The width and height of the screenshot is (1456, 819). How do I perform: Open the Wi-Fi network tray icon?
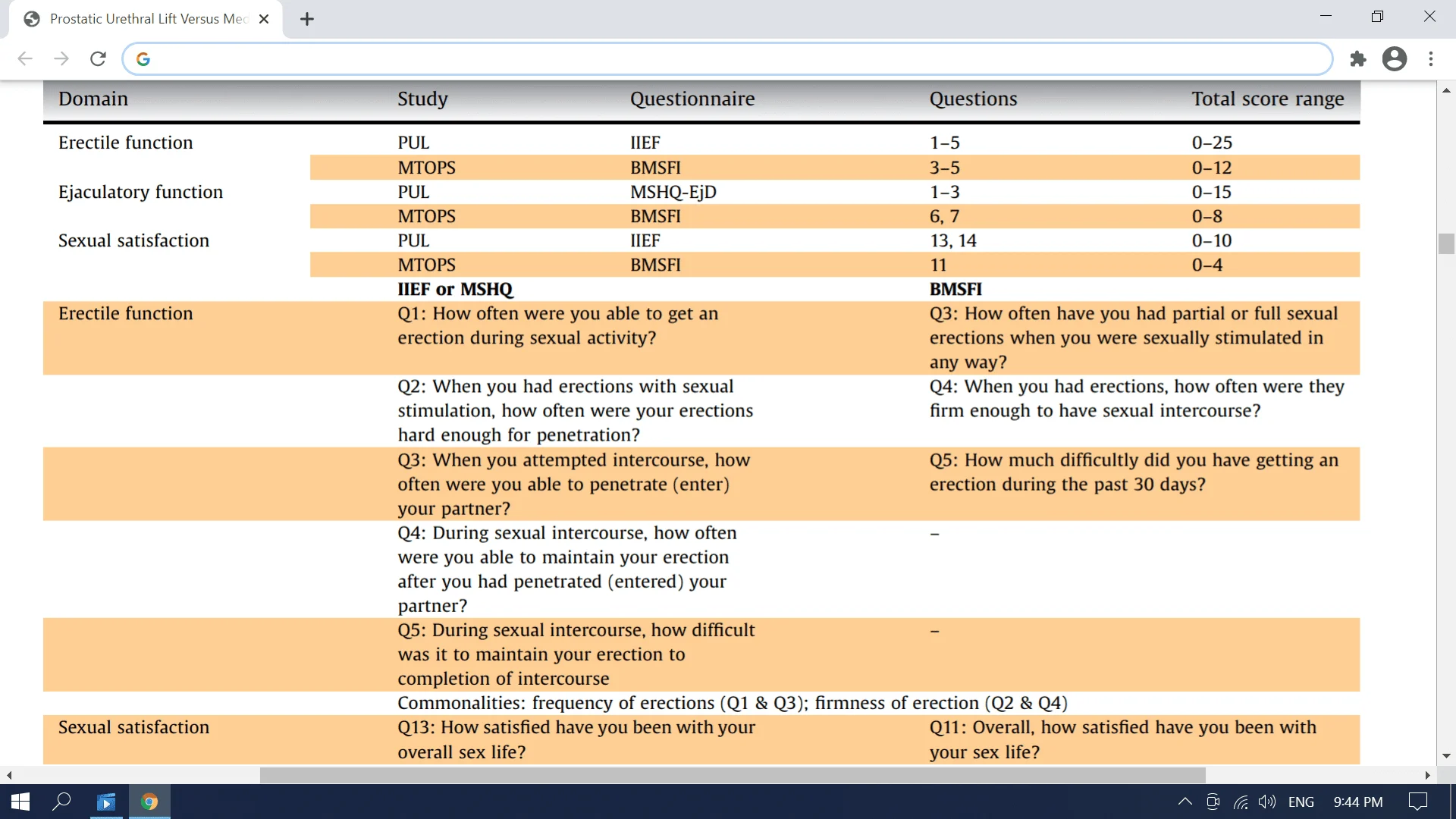[1241, 802]
